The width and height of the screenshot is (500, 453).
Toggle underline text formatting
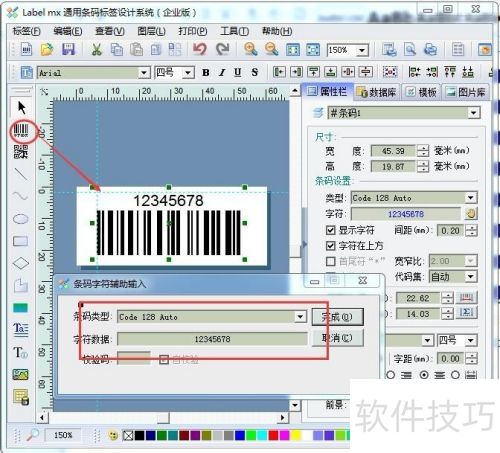(x=238, y=72)
